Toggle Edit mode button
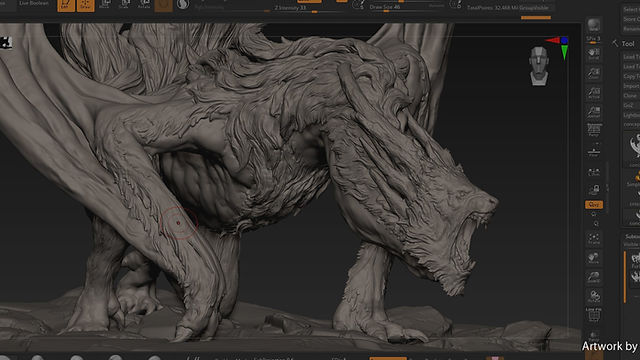Viewport: 640px width, 360px height. point(66,5)
